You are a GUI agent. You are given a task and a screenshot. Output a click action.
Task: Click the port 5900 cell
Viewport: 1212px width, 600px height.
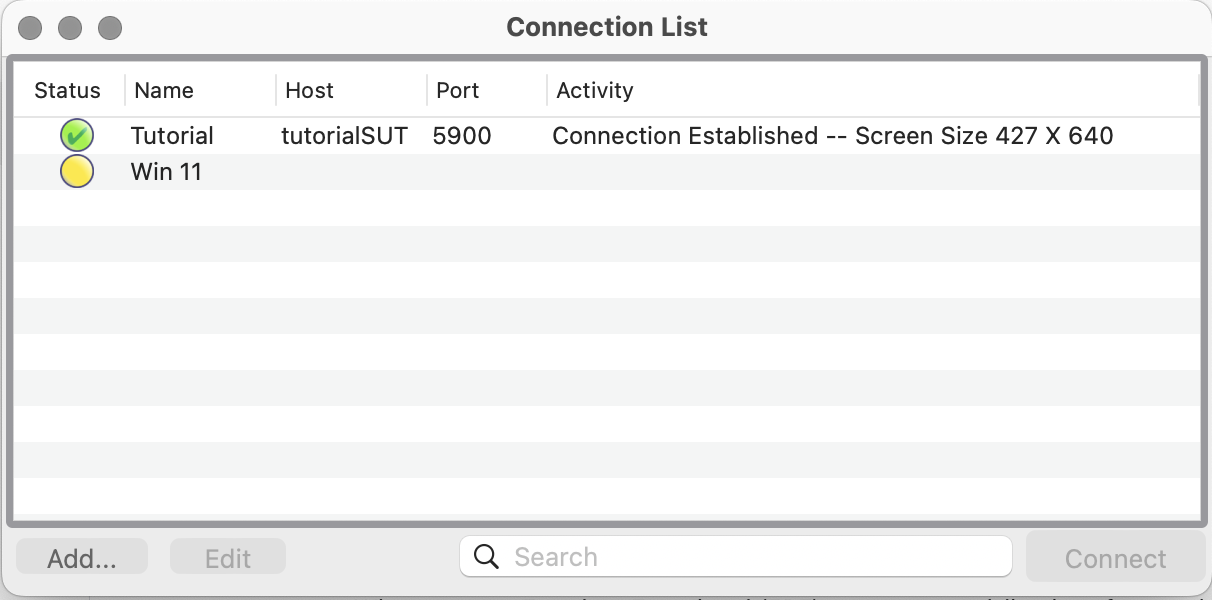pos(462,135)
